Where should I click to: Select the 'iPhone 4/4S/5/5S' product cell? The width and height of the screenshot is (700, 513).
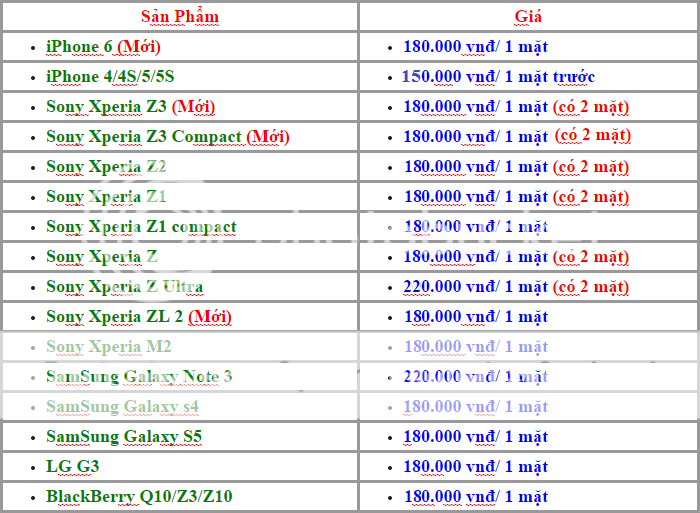110,76
